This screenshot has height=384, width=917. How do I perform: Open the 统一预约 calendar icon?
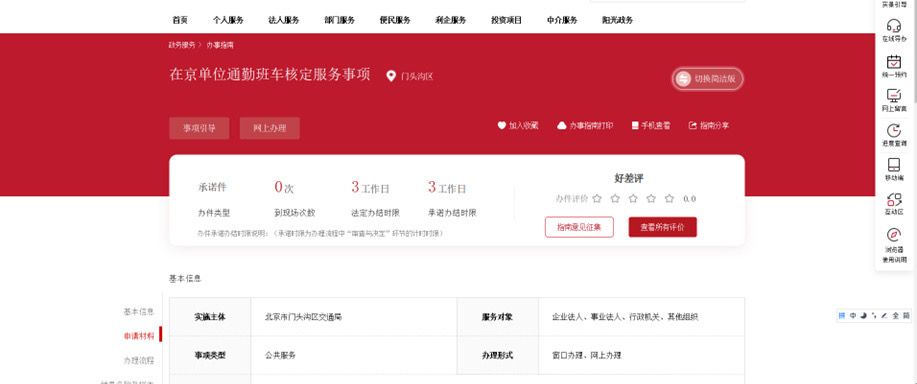click(x=894, y=61)
